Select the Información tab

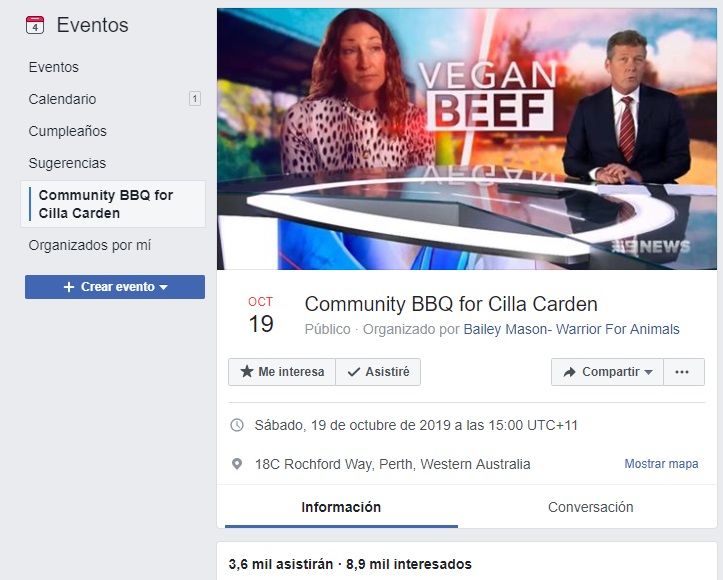coord(341,507)
